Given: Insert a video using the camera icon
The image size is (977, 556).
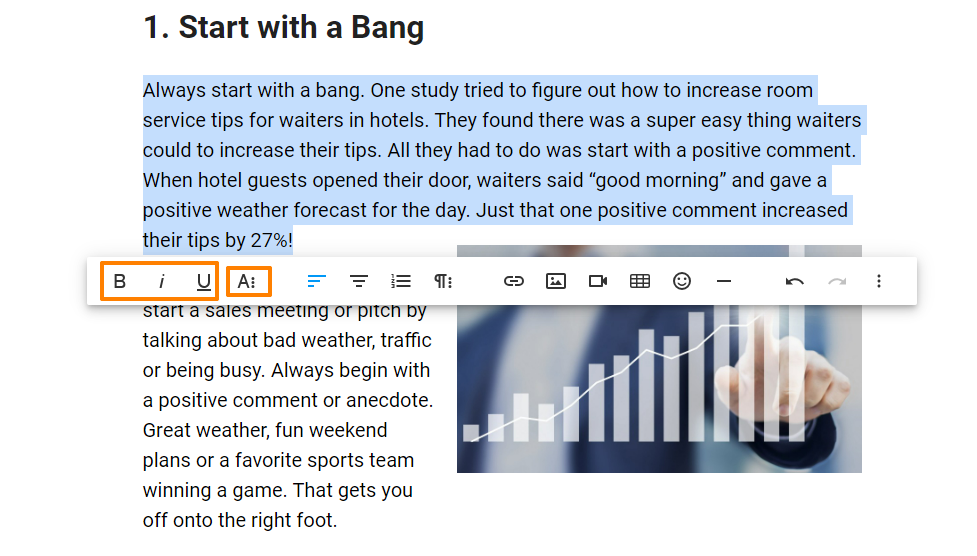Looking at the screenshot, I should [x=598, y=281].
